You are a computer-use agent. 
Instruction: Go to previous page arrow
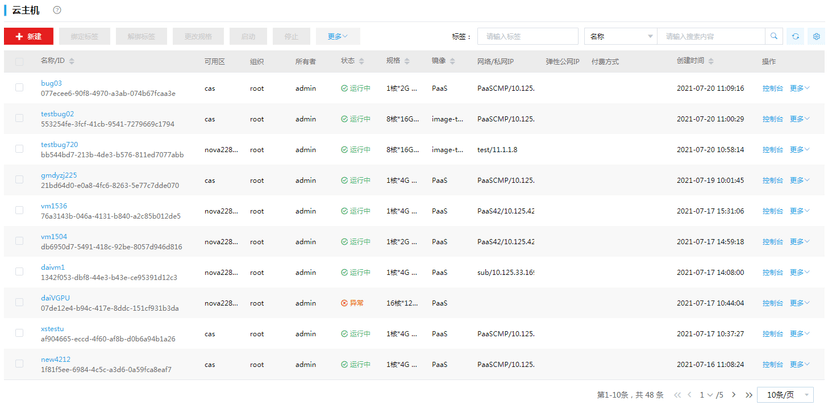(x=690, y=395)
